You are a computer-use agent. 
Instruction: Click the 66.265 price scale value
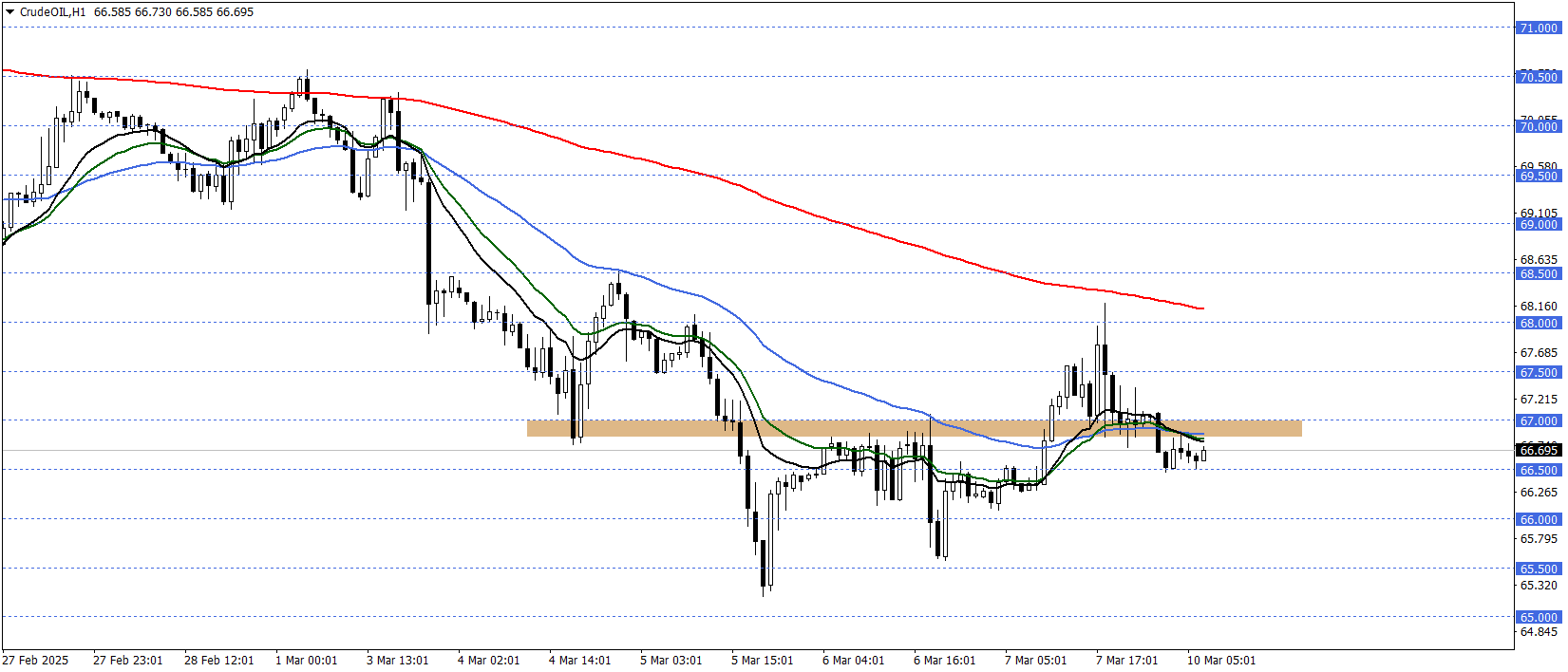pyautogui.click(x=1539, y=492)
